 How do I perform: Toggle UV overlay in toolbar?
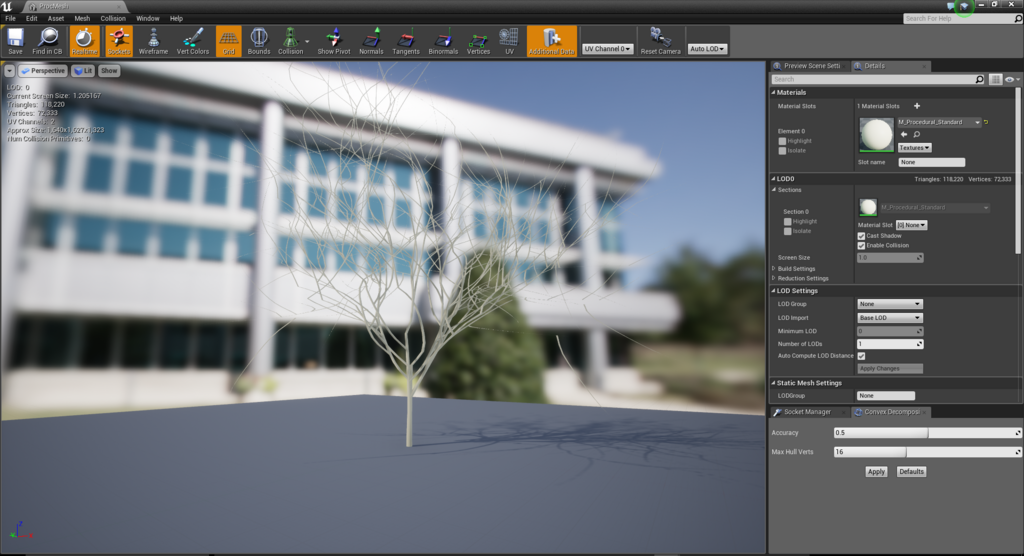point(509,41)
